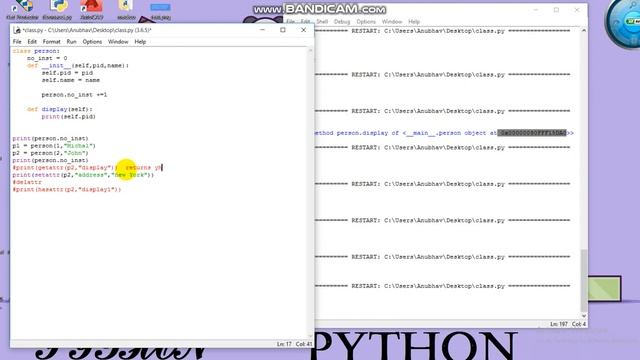Click the IDLE file icon in editor title bar
The width and height of the screenshot is (640, 360).
(17, 30)
